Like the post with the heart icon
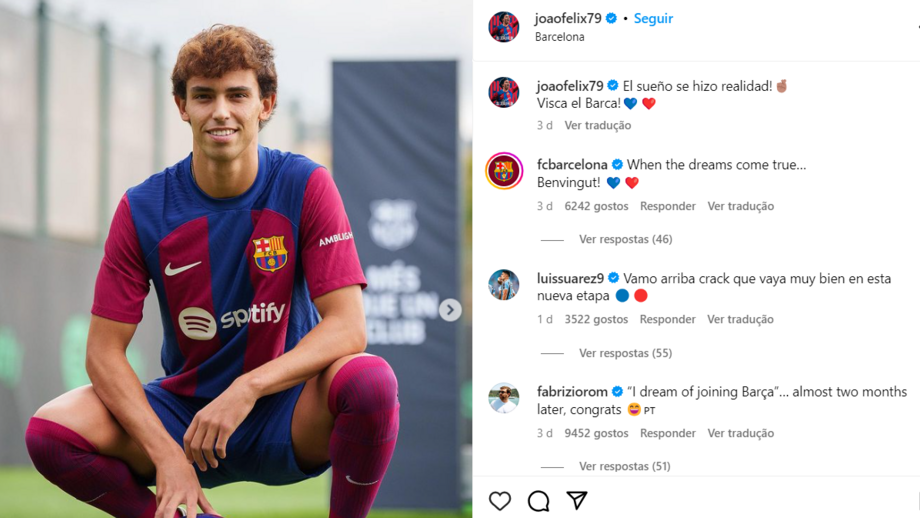This screenshot has width=920, height=518. (x=500, y=500)
